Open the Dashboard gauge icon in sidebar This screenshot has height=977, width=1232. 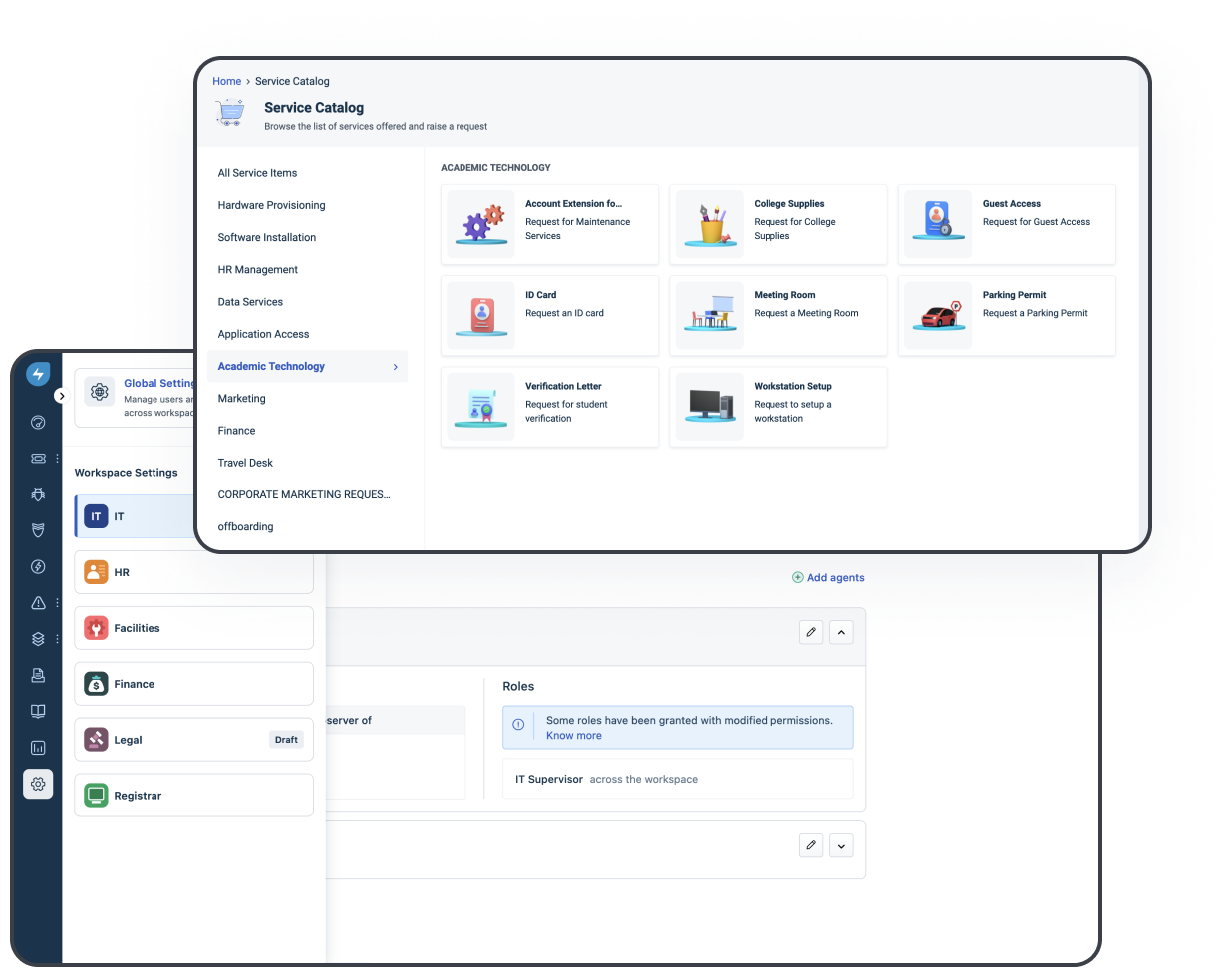coord(38,422)
